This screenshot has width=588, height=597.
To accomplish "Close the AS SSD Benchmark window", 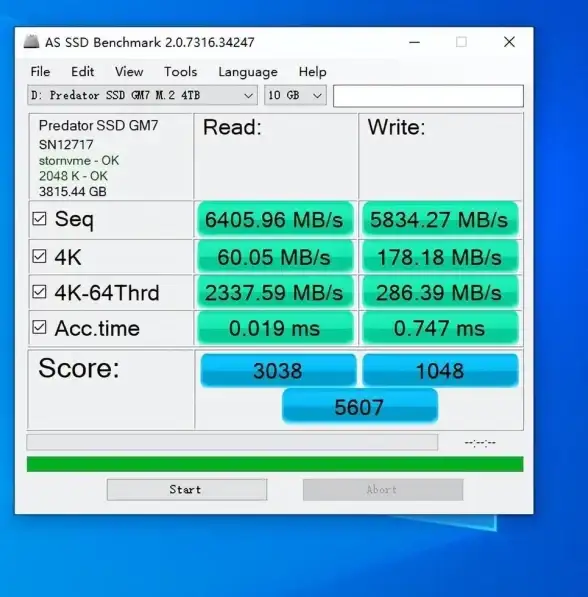I will tap(509, 42).
